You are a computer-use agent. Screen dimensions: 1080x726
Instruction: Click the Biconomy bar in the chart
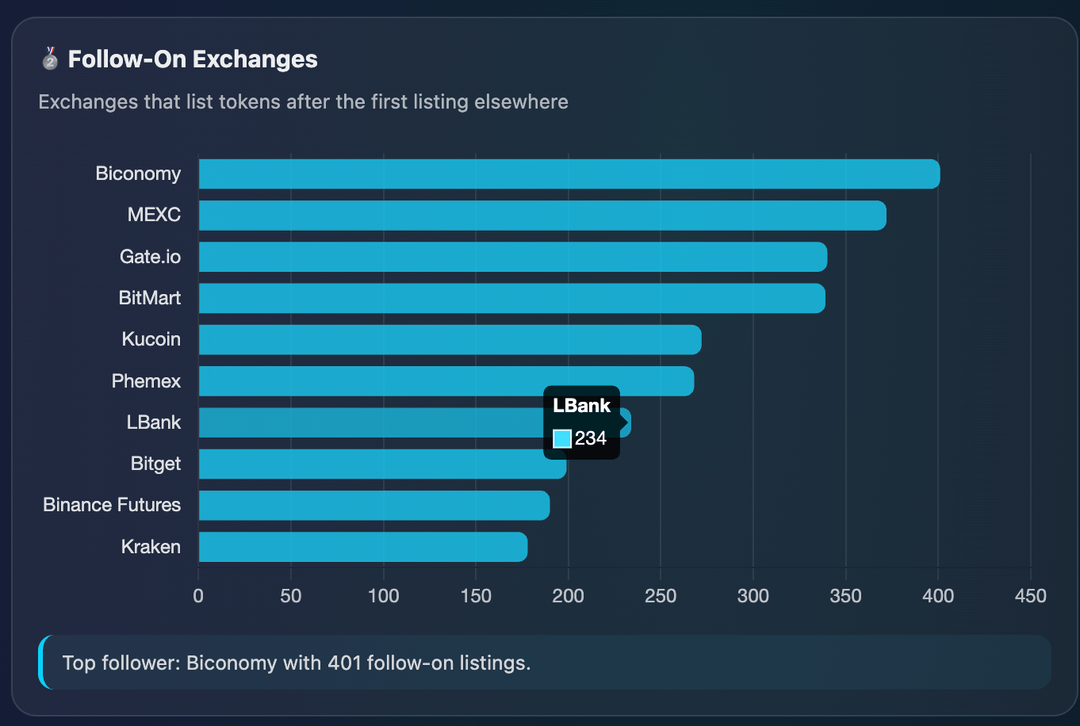pos(568,174)
